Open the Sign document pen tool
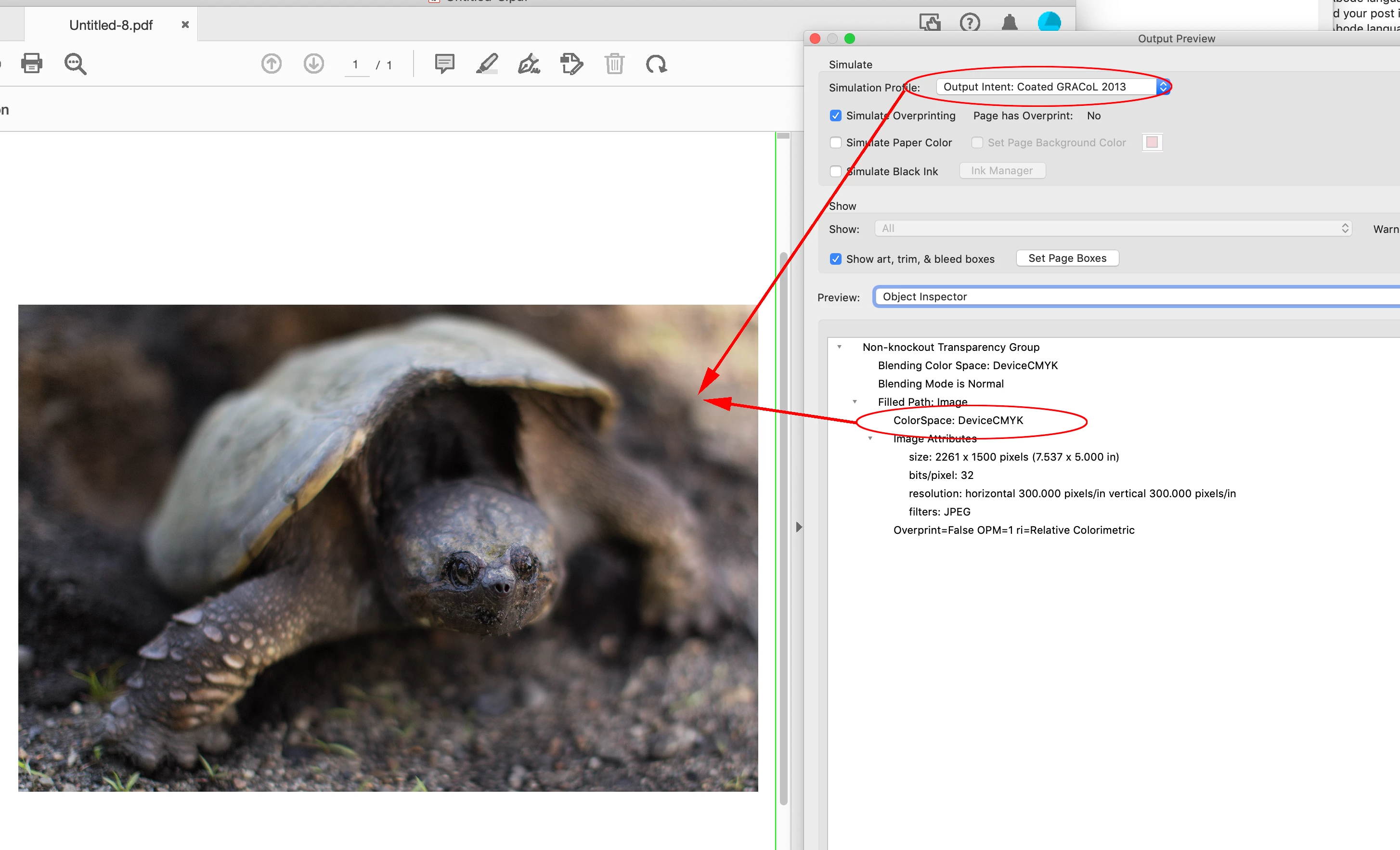The height and width of the screenshot is (850, 1400). 529,64
